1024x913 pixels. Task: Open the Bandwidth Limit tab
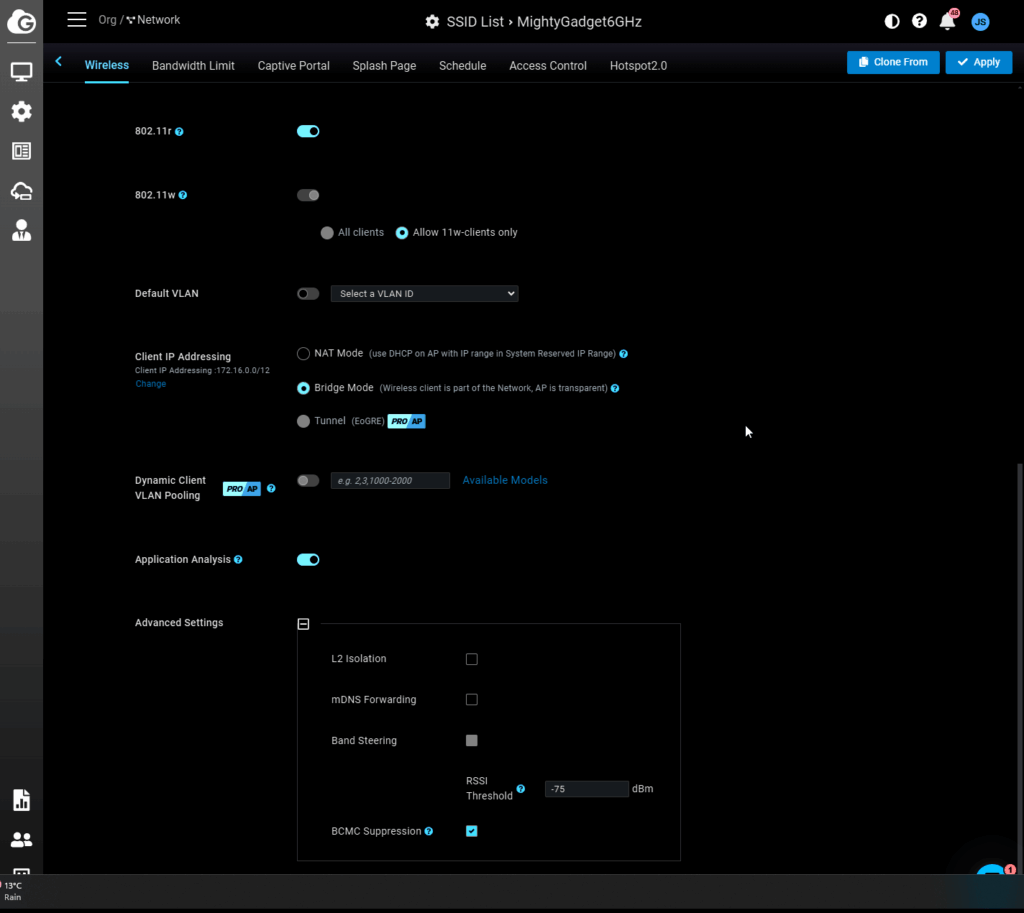[193, 66]
